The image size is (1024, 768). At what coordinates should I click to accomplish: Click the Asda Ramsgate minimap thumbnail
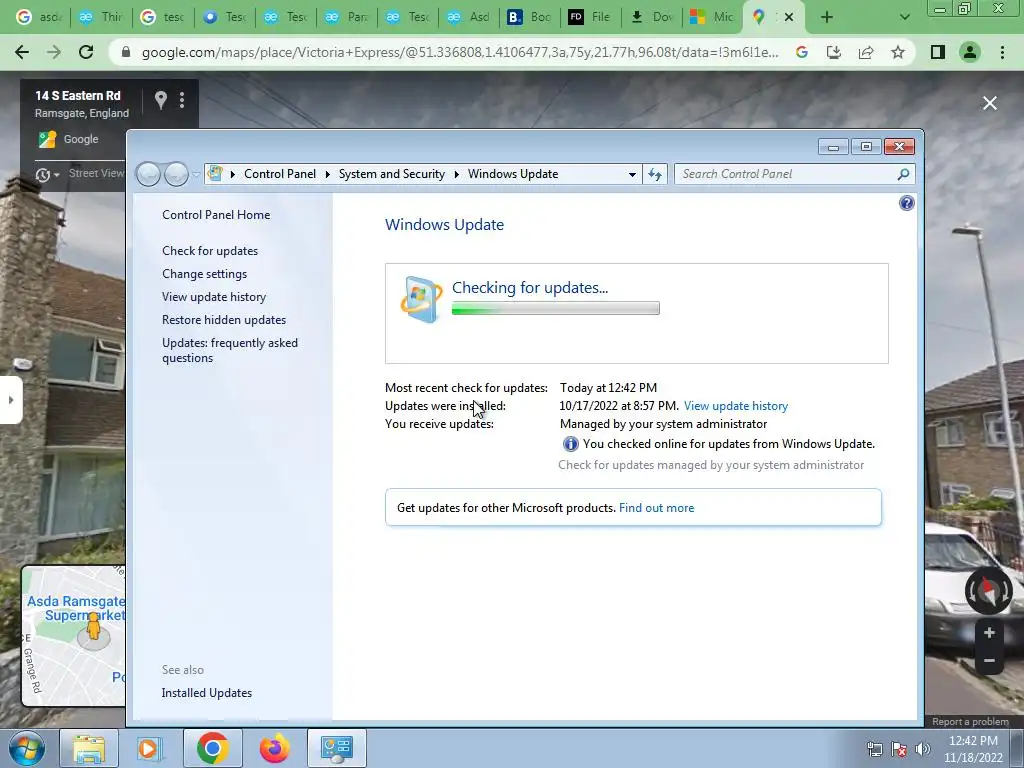[x=74, y=635]
